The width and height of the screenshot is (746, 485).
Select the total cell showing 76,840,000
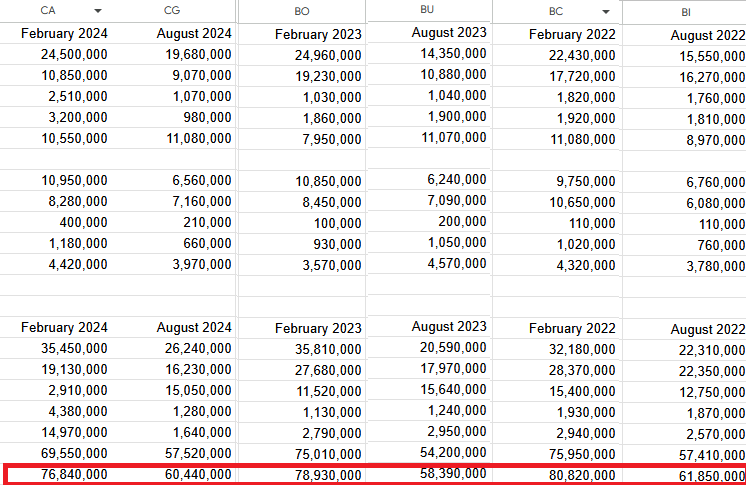(x=74, y=474)
